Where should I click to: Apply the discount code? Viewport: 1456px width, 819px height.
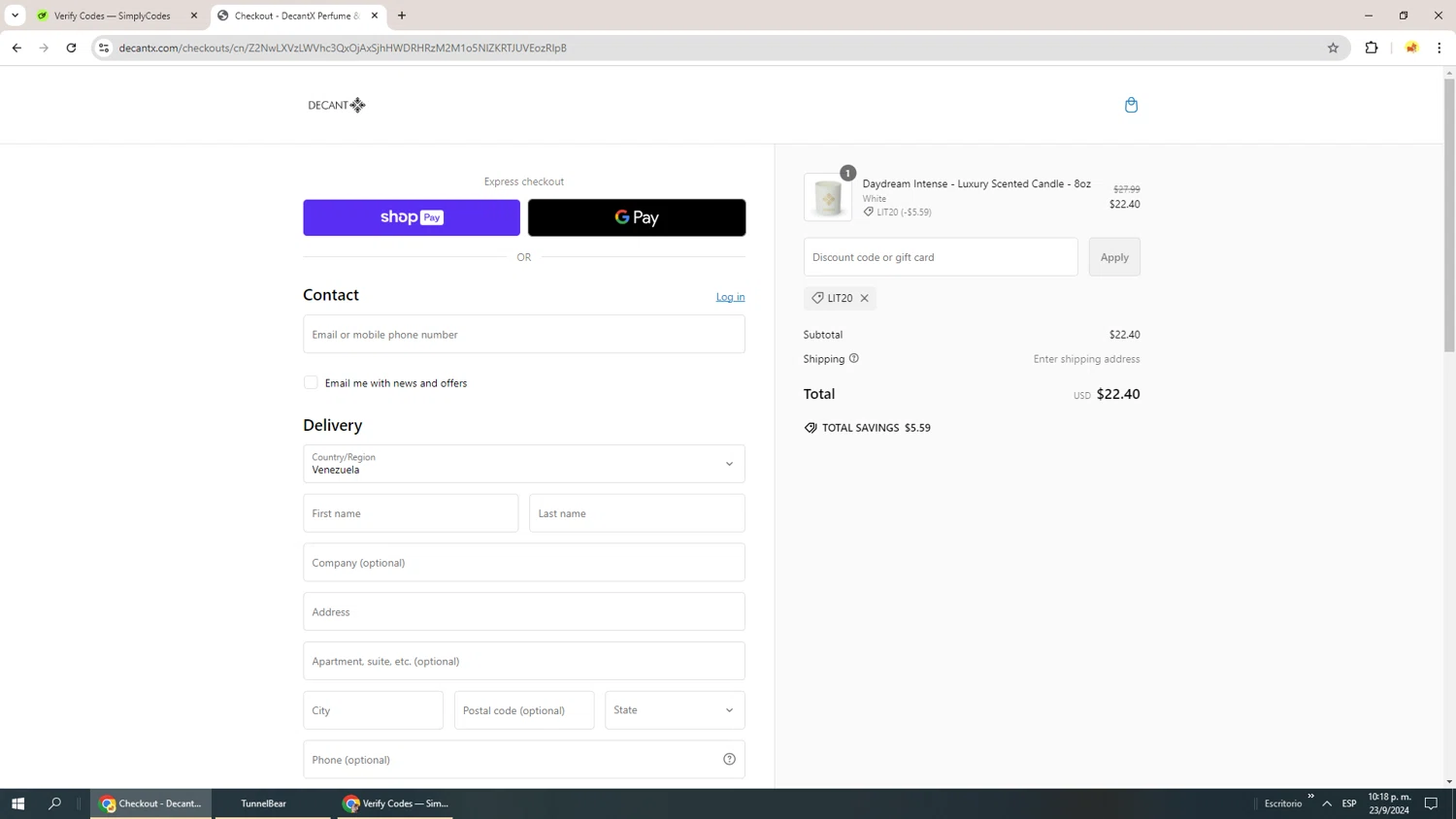point(1114,257)
